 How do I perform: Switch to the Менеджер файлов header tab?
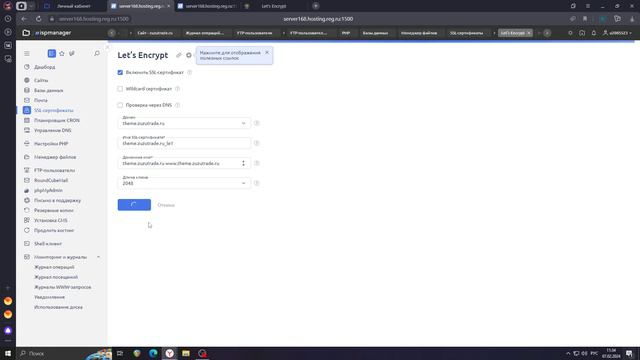(419, 33)
